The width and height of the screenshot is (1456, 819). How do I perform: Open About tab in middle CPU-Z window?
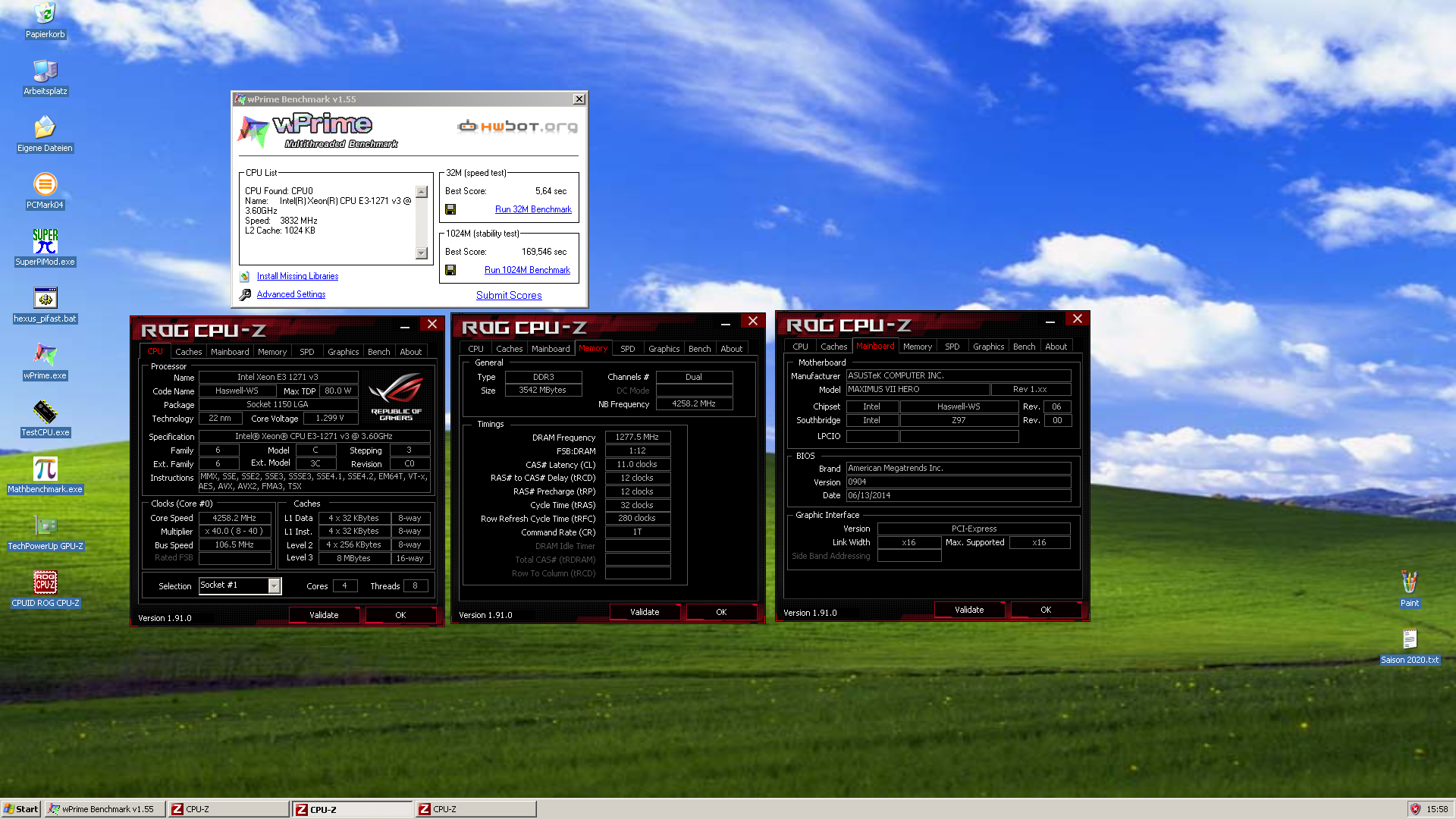(732, 349)
